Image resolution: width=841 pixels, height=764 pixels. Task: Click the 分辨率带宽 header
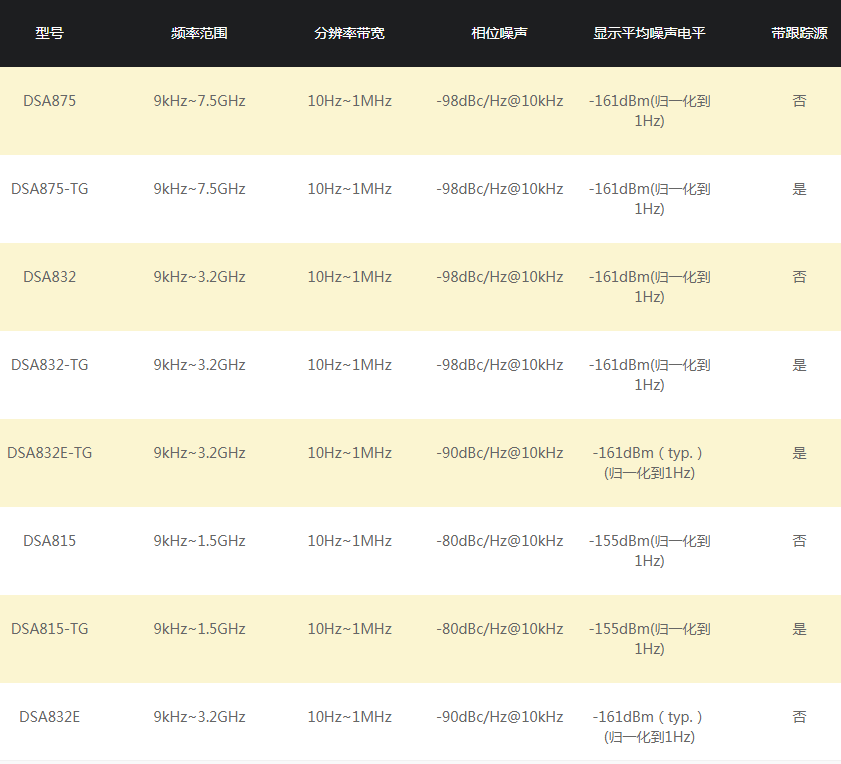point(350,33)
